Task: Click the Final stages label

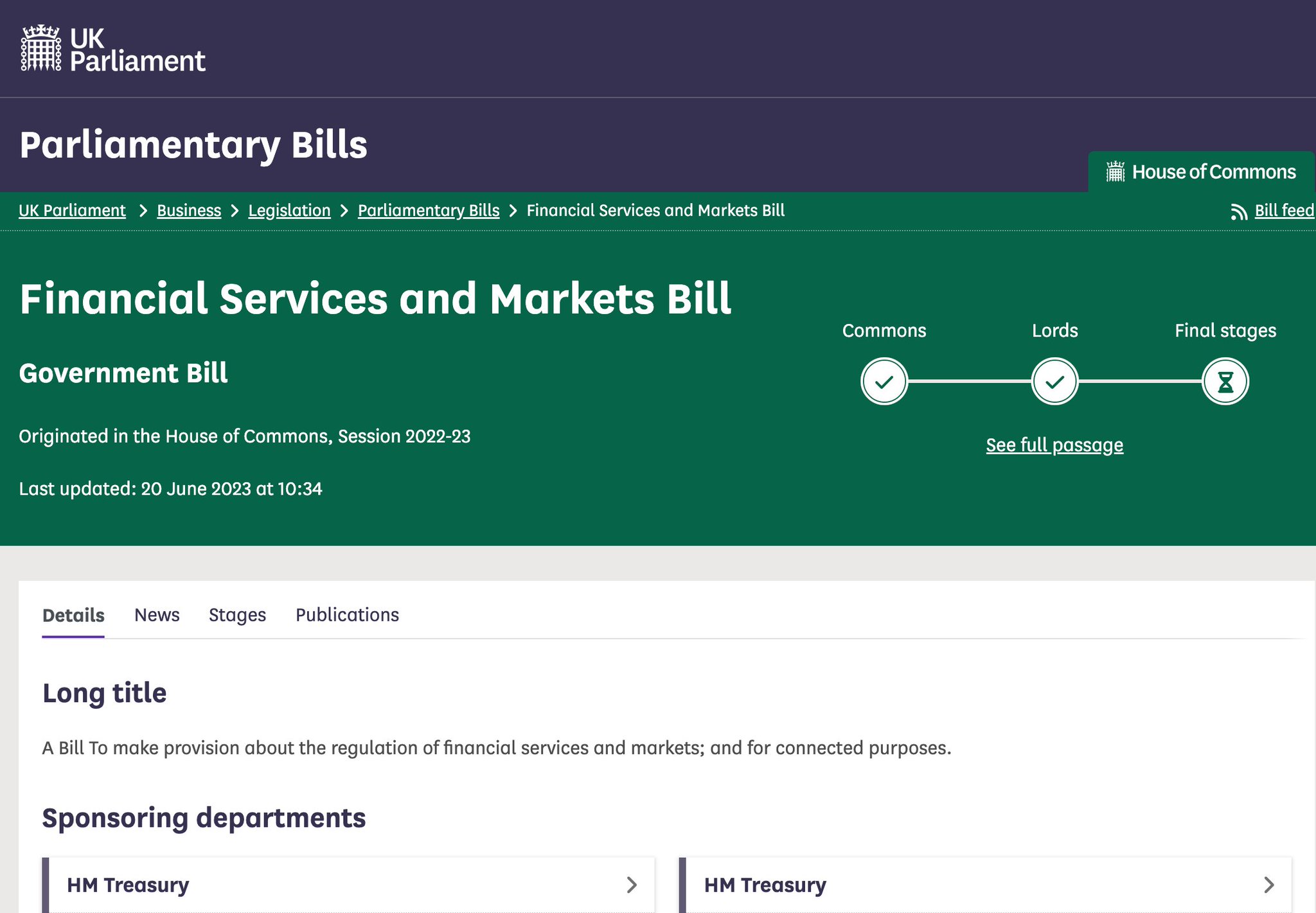Action: coord(1225,331)
